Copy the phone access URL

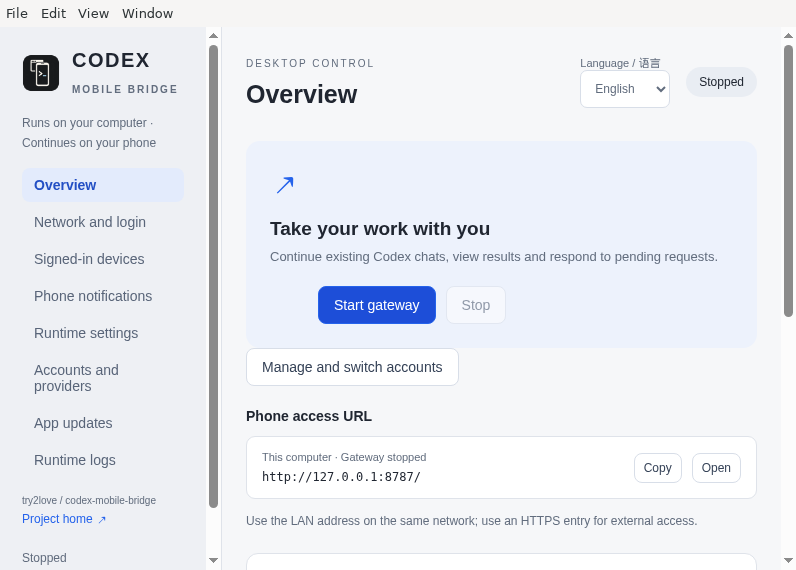657,468
